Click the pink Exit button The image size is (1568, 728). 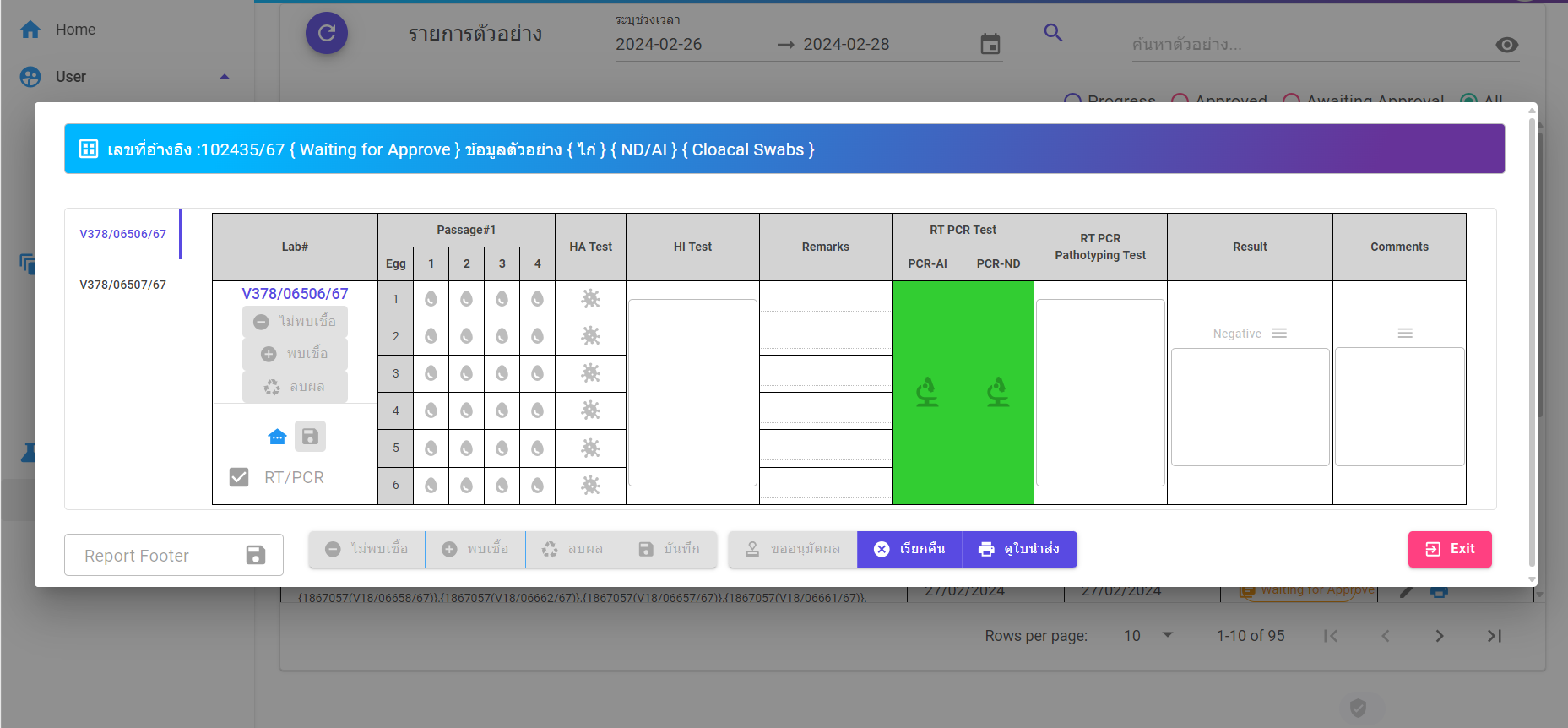[1449, 549]
